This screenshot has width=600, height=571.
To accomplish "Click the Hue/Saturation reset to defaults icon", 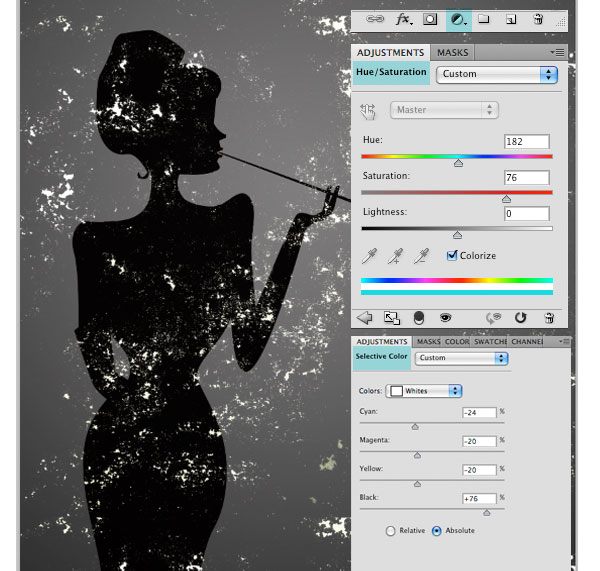I will point(520,318).
